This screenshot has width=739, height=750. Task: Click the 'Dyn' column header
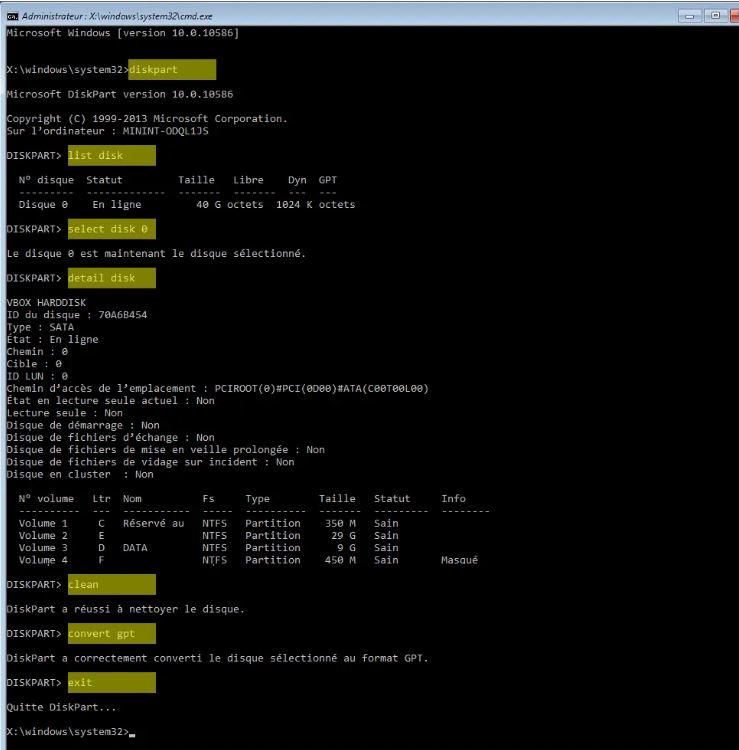297,180
